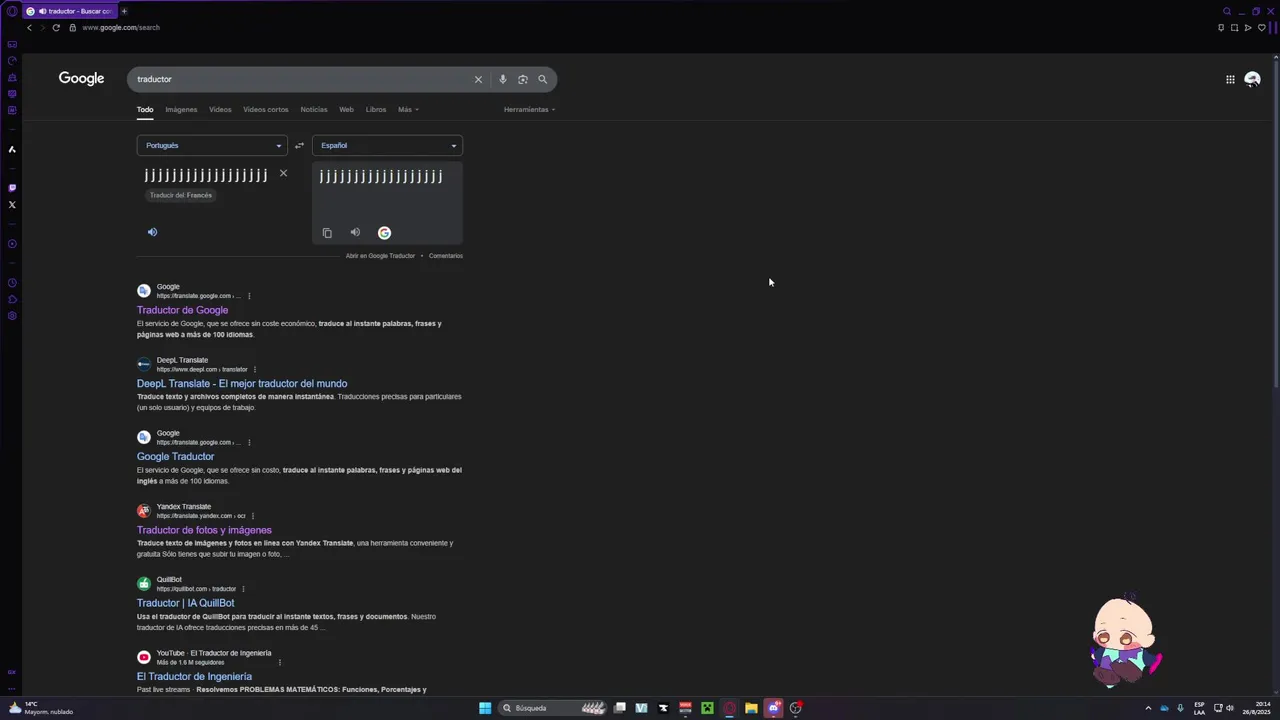
Task: Add page to bookmarks heart icon
Action: coord(1261,27)
